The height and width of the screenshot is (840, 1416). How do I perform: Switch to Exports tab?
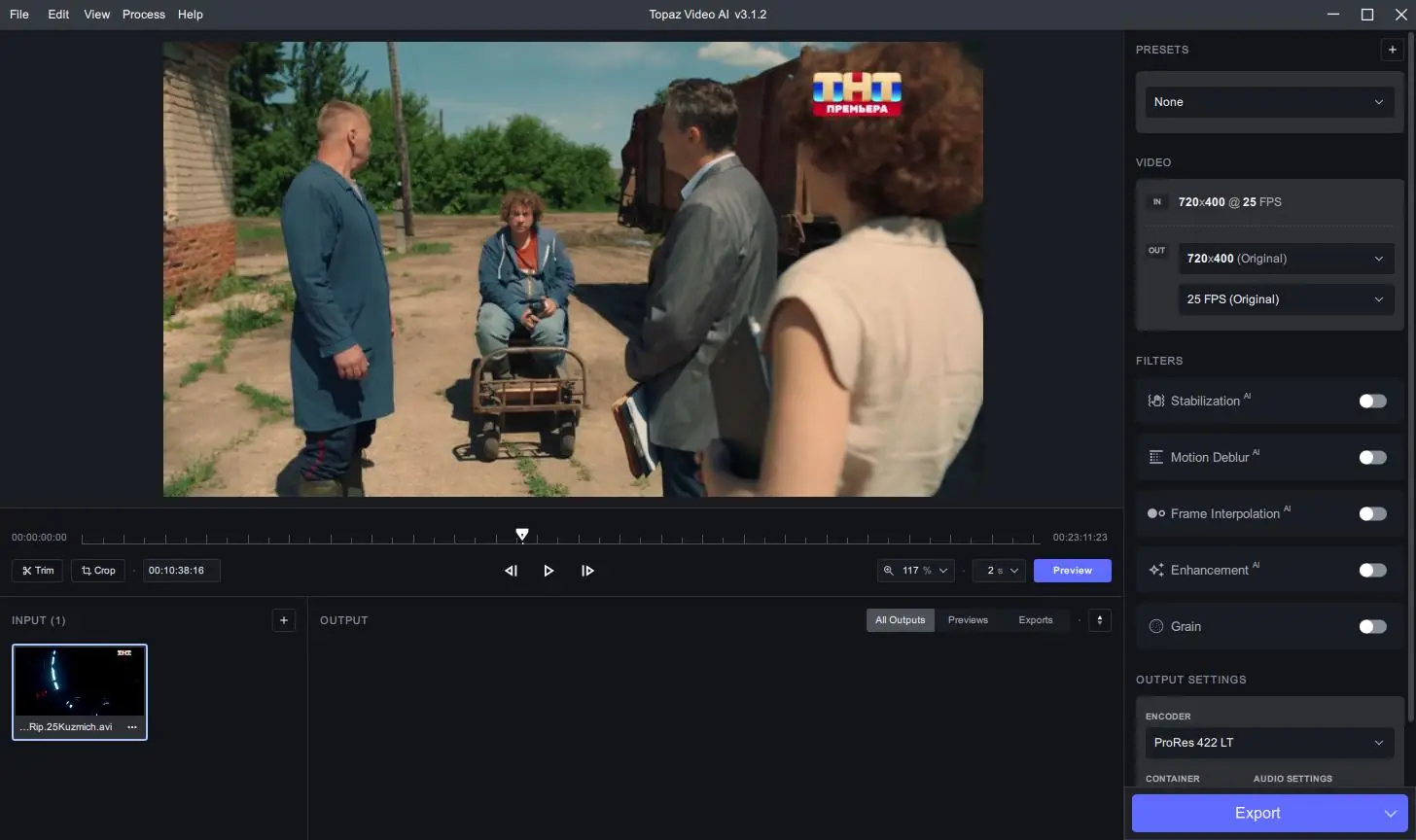pos(1036,620)
